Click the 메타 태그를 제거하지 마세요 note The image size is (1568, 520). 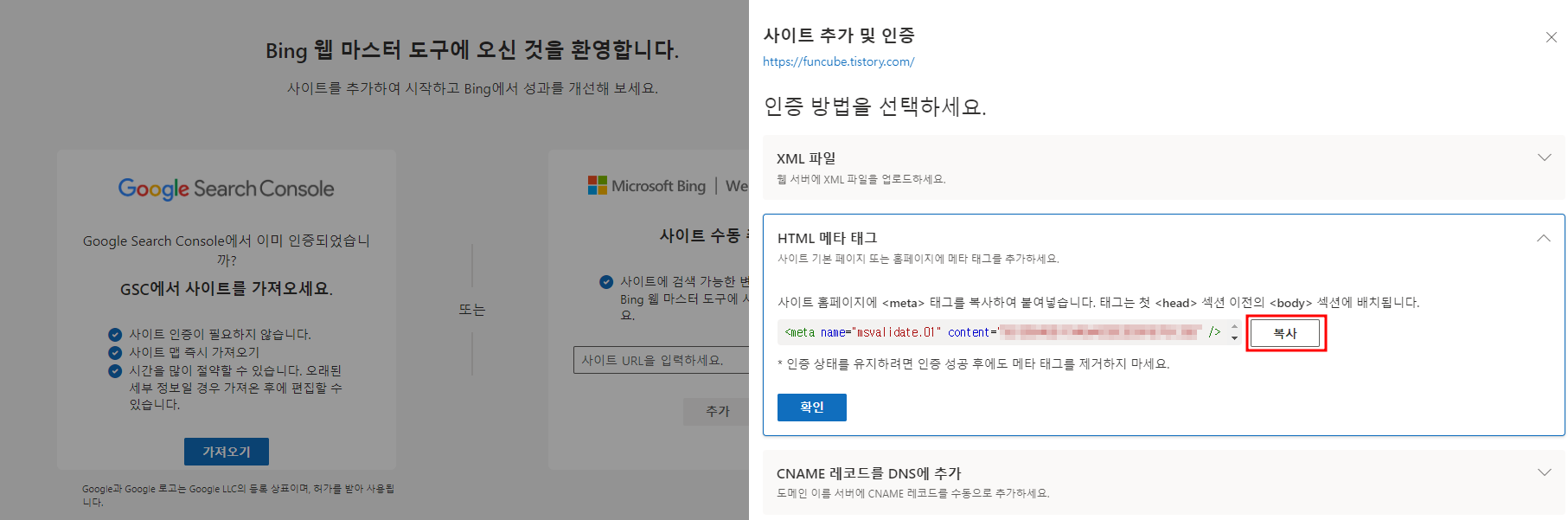(973, 364)
